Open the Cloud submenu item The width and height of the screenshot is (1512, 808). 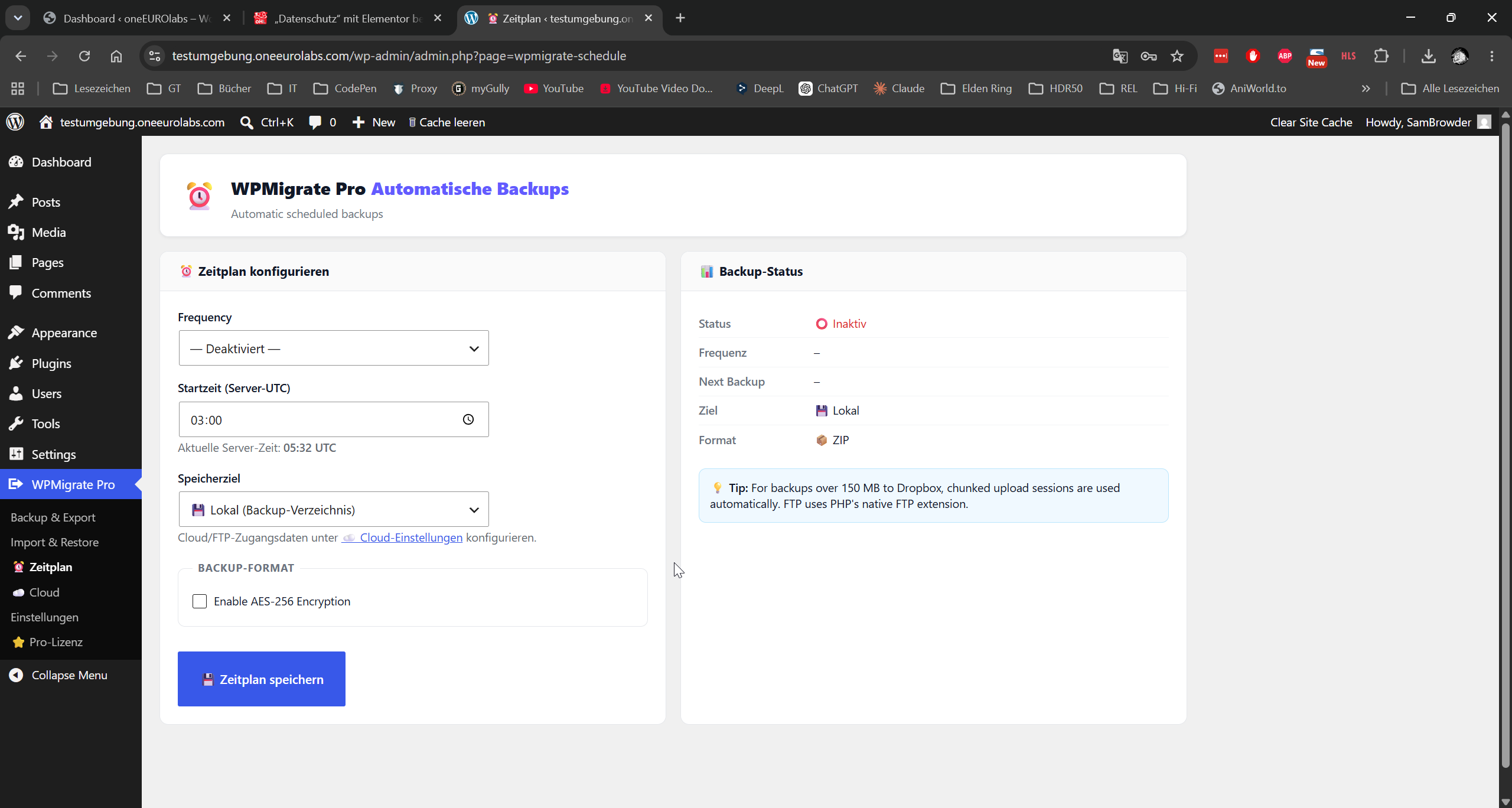tap(36, 592)
